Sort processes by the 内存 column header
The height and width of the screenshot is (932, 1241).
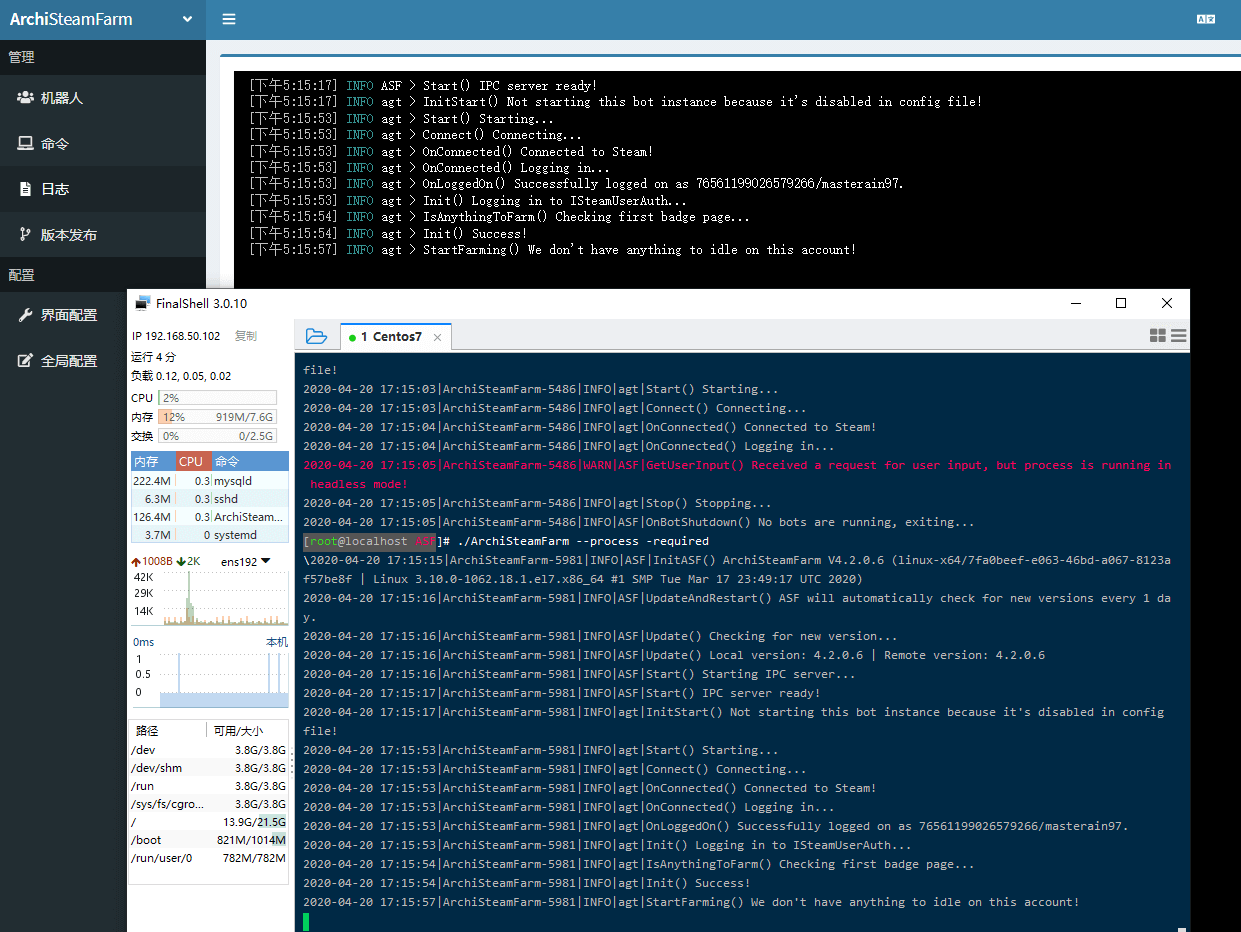tap(148, 462)
